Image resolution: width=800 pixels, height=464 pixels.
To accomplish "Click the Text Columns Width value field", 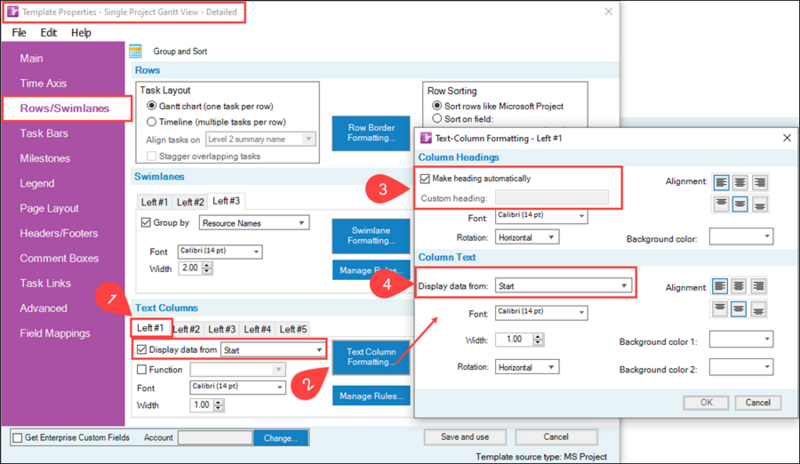I will point(201,405).
